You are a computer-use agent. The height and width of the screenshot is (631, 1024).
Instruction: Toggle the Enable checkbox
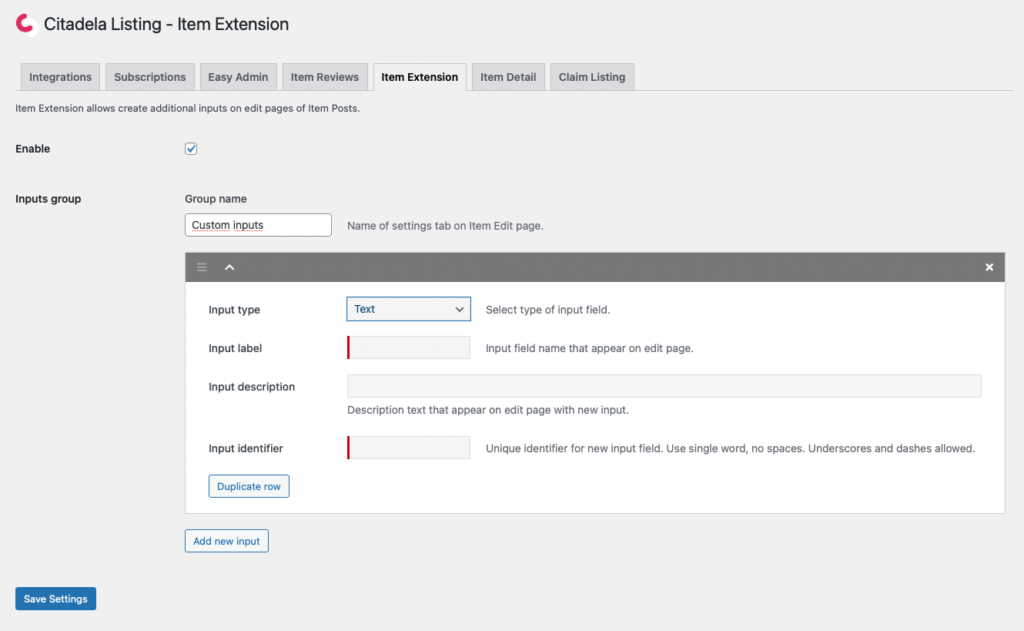point(191,149)
